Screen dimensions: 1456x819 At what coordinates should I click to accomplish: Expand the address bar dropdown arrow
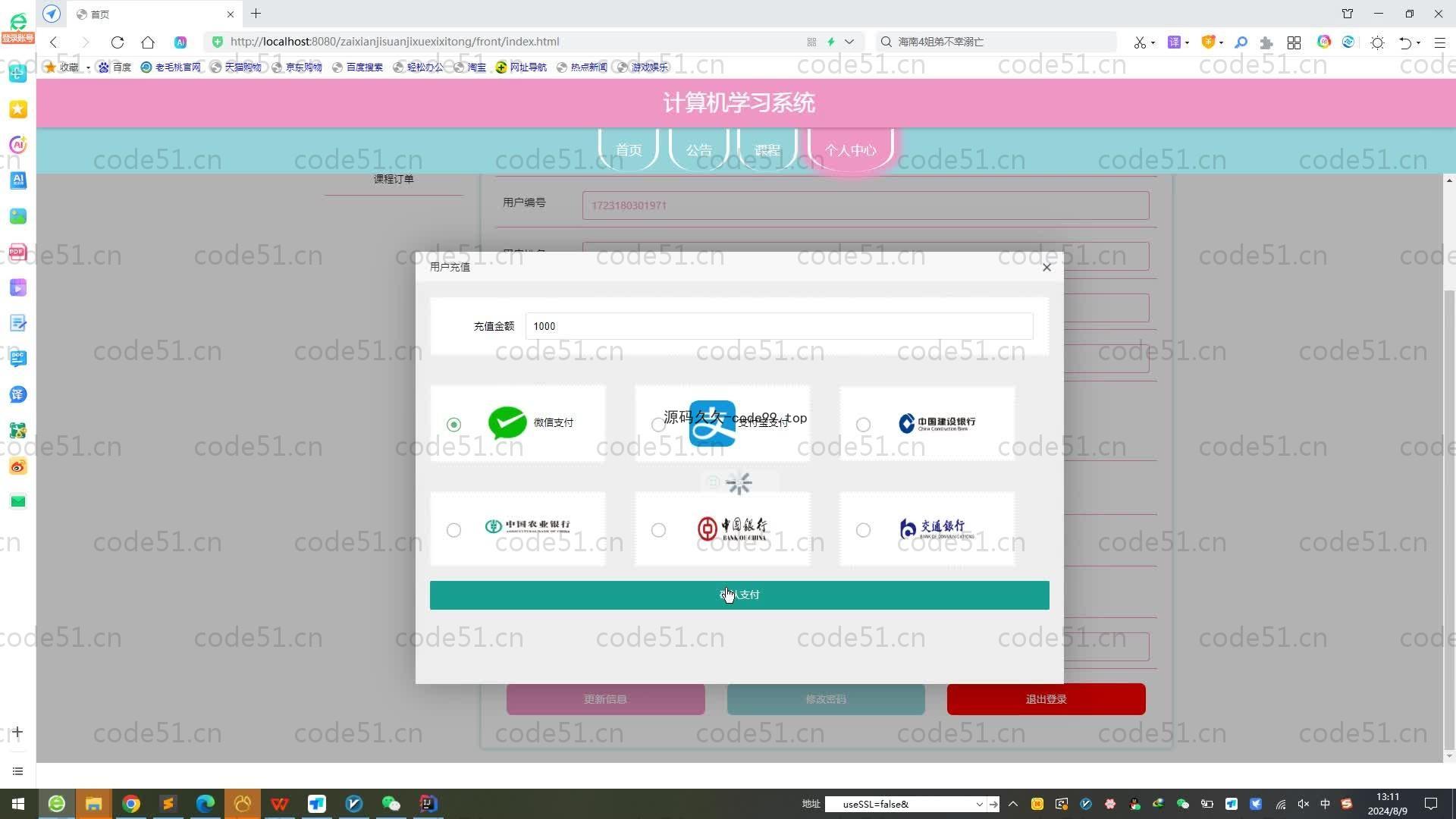[849, 42]
